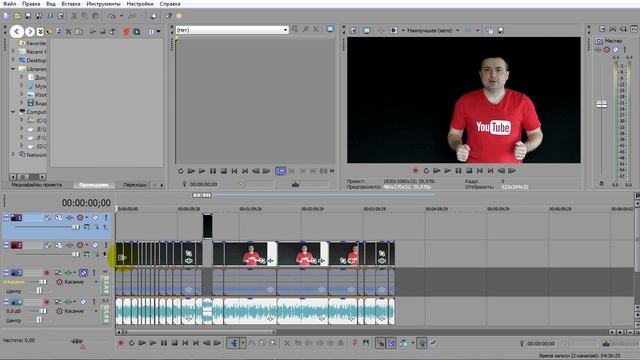The width and height of the screenshot is (640, 360).
Task: Expand the Libraries tree node
Action: [13, 69]
